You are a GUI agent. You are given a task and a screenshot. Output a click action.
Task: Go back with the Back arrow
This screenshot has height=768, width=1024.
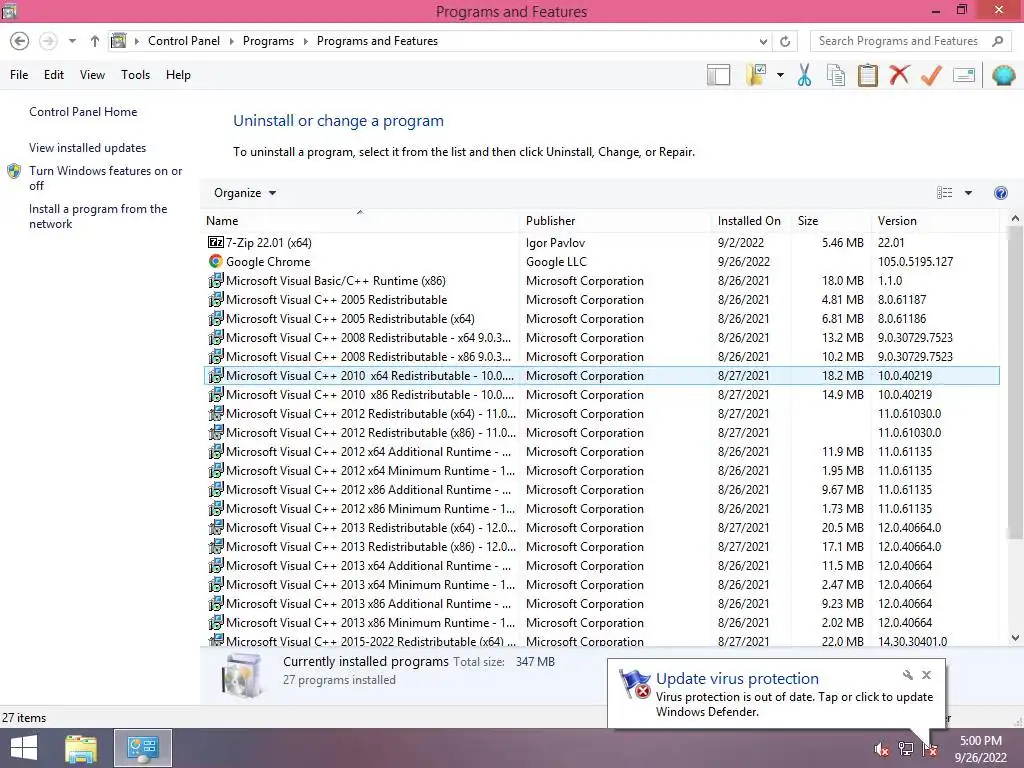pyautogui.click(x=20, y=41)
